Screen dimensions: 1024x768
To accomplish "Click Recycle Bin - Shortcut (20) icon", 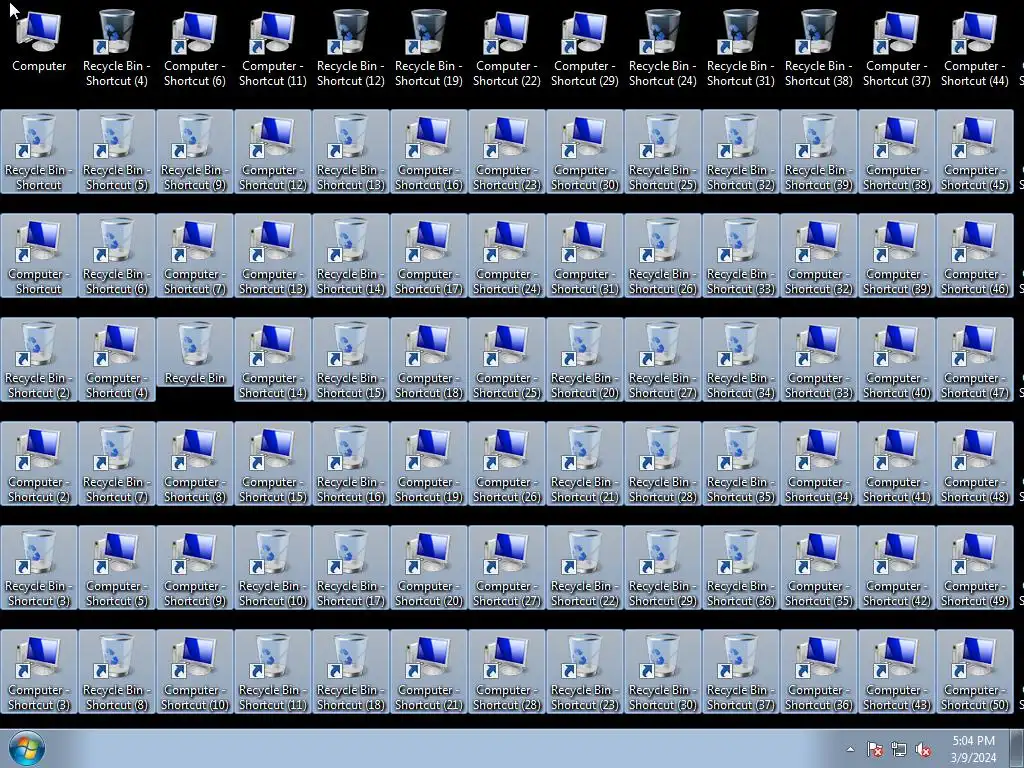I will pyautogui.click(x=584, y=359).
